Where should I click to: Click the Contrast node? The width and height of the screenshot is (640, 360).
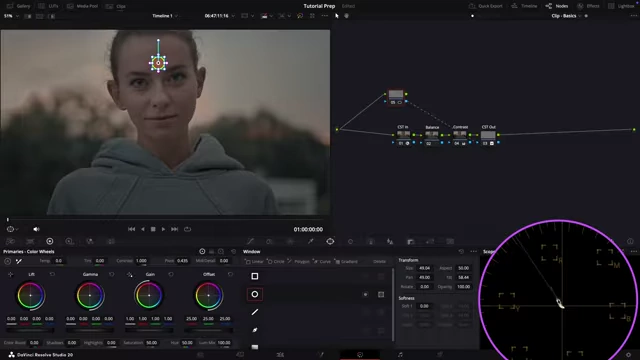[x=460, y=135]
